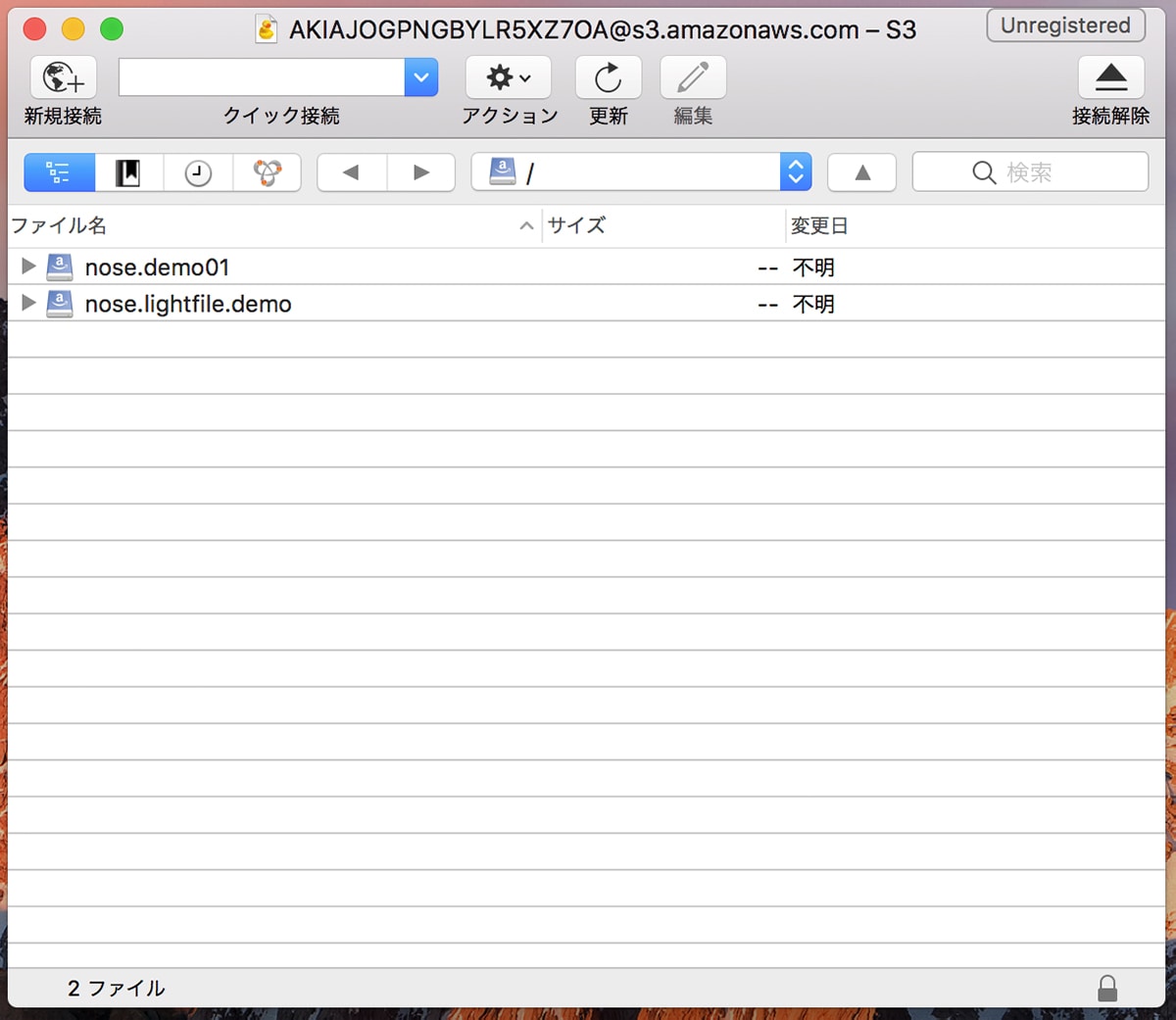Expand the nose.demo01 bucket
This screenshot has height=1020, width=1176.
[x=28, y=266]
